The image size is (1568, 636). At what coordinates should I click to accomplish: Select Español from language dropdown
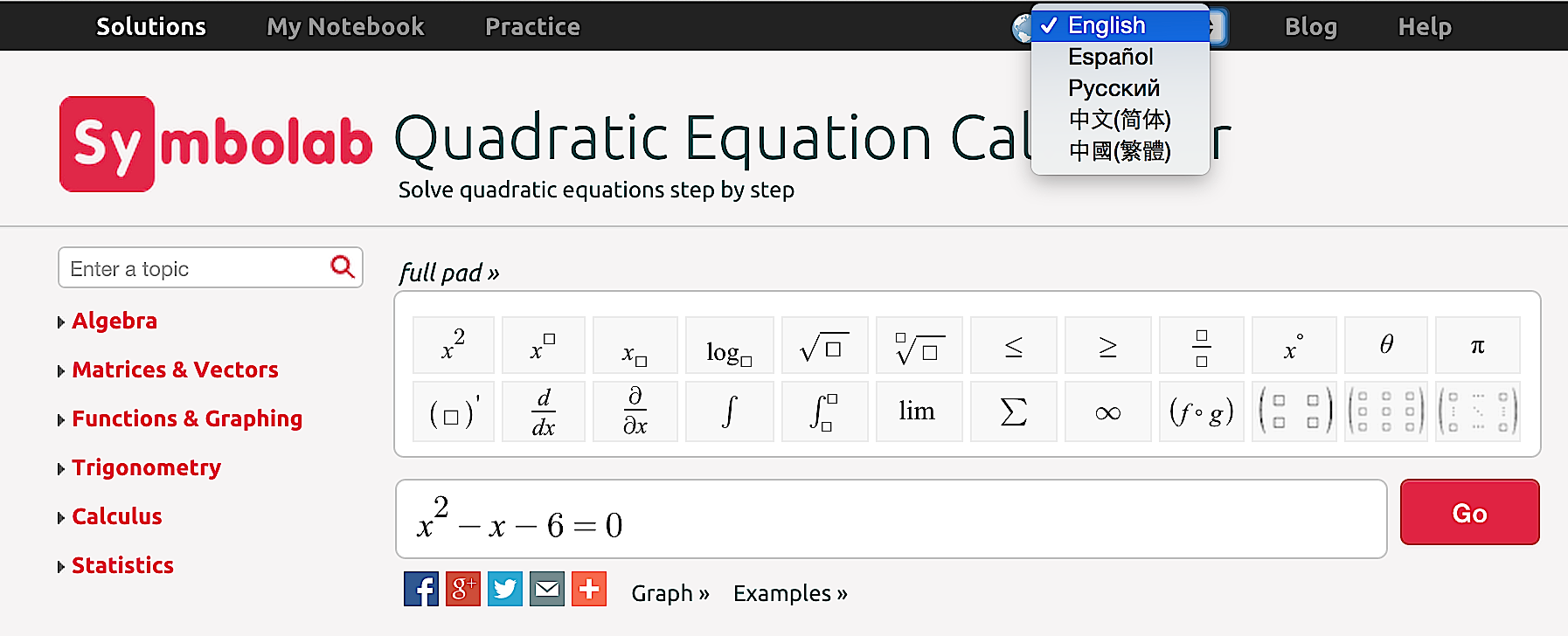tap(1110, 57)
